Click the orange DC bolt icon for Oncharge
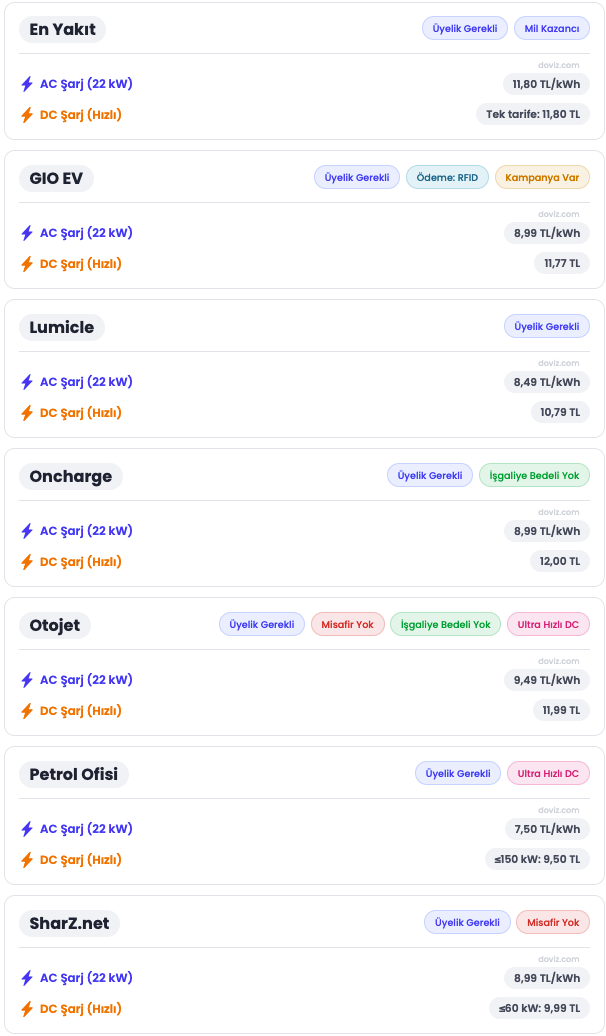 (27, 562)
